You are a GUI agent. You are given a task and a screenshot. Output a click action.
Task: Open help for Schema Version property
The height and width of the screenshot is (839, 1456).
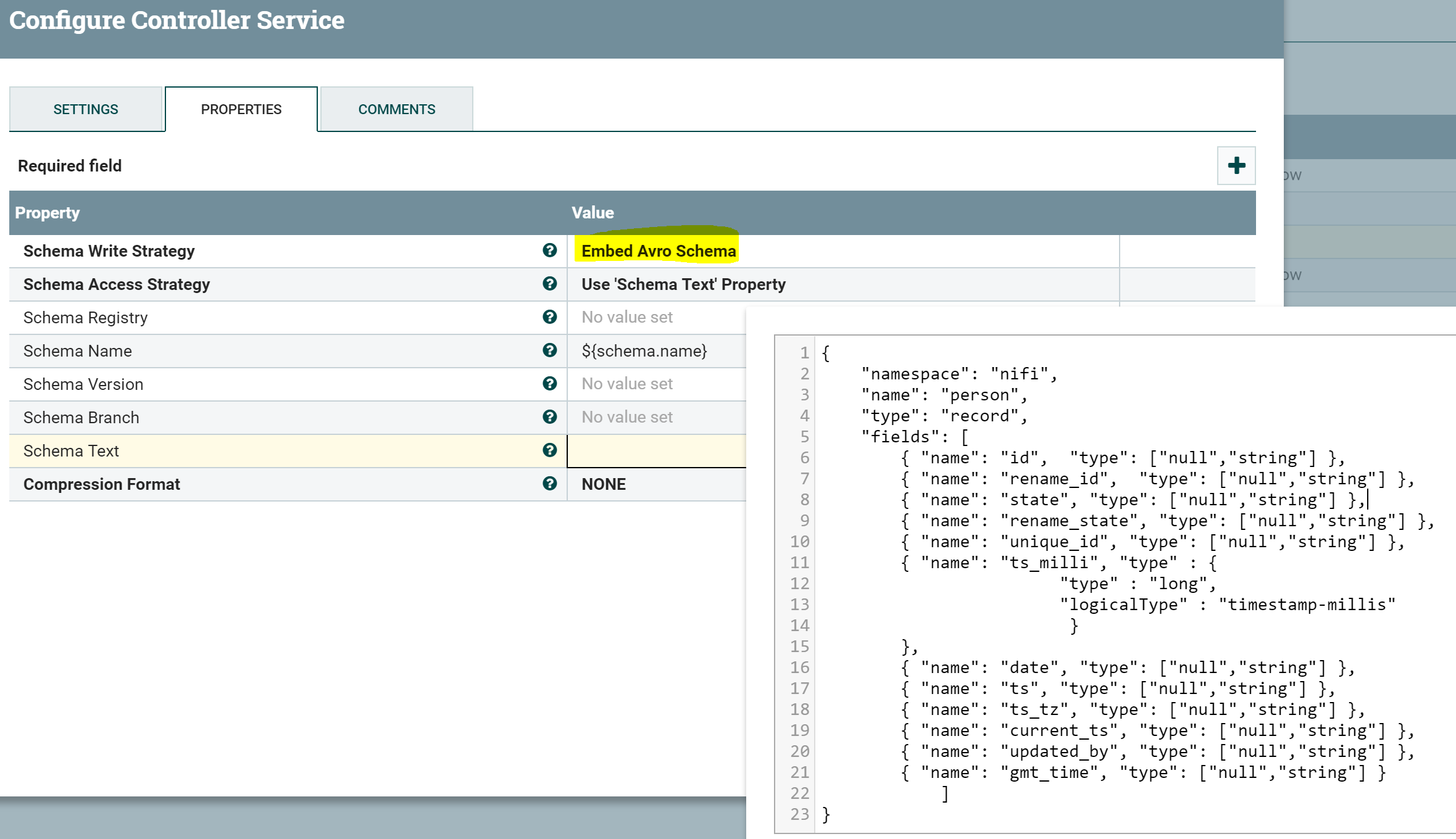tap(550, 383)
